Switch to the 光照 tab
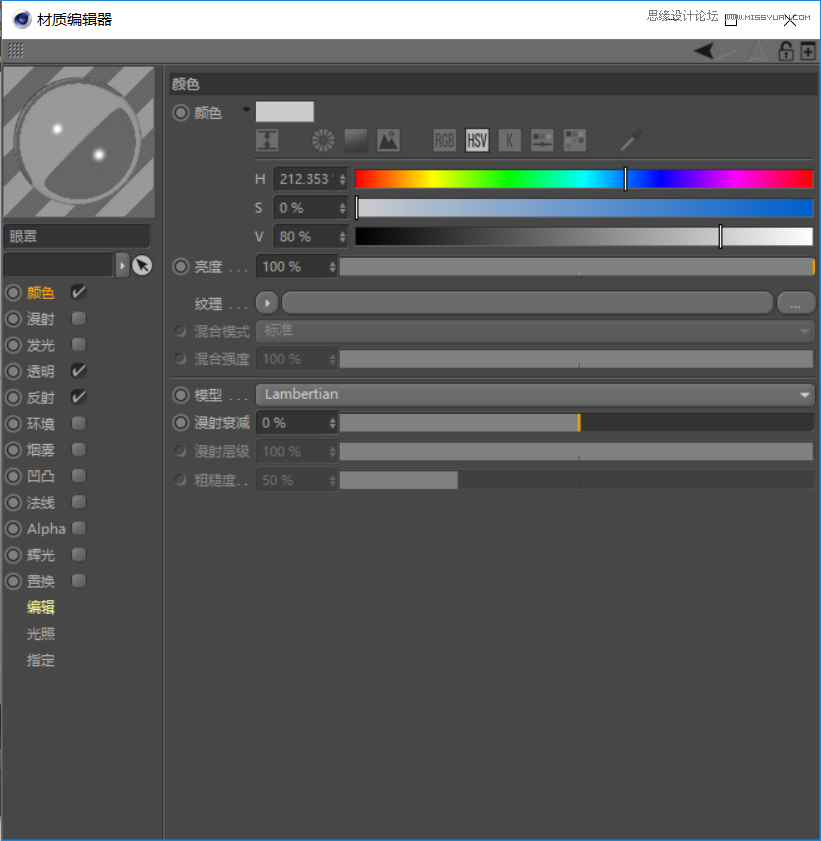Image resolution: width=821 pixels, height=841 pixels. (41, 633)
